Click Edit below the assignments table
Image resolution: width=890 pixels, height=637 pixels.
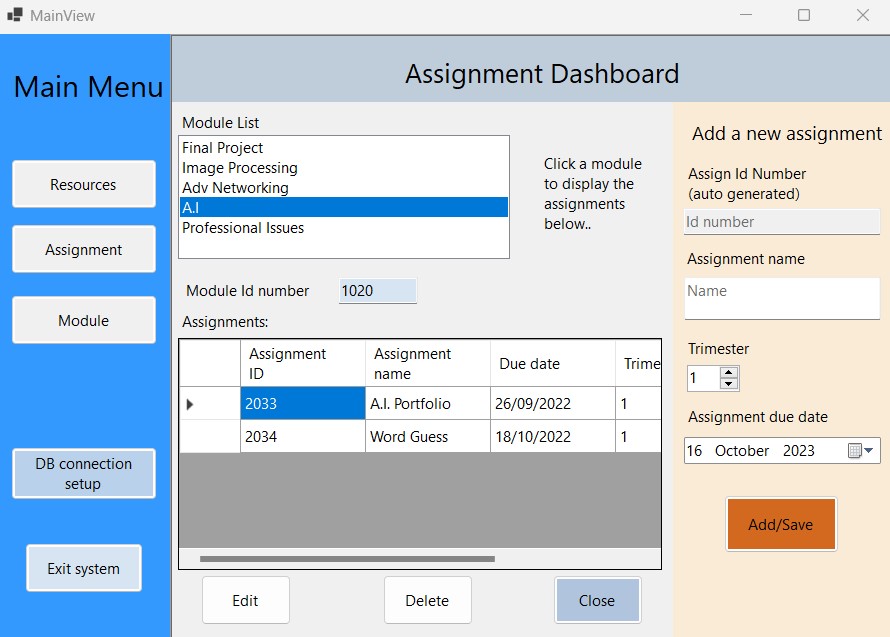[245, 601]
